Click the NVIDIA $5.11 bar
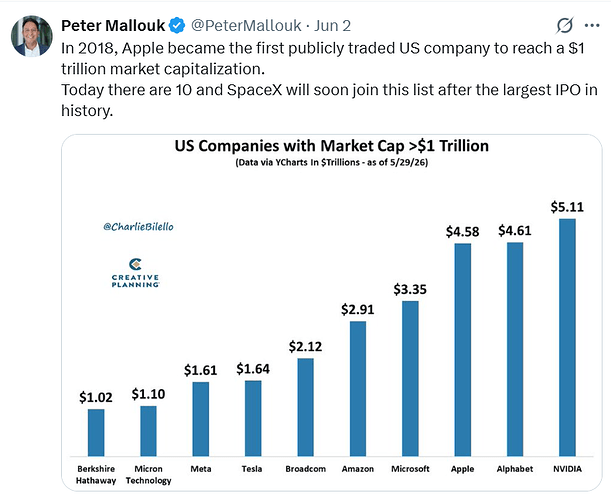The height and width of the screenshot is (500, 611). (x=567, y=337)
